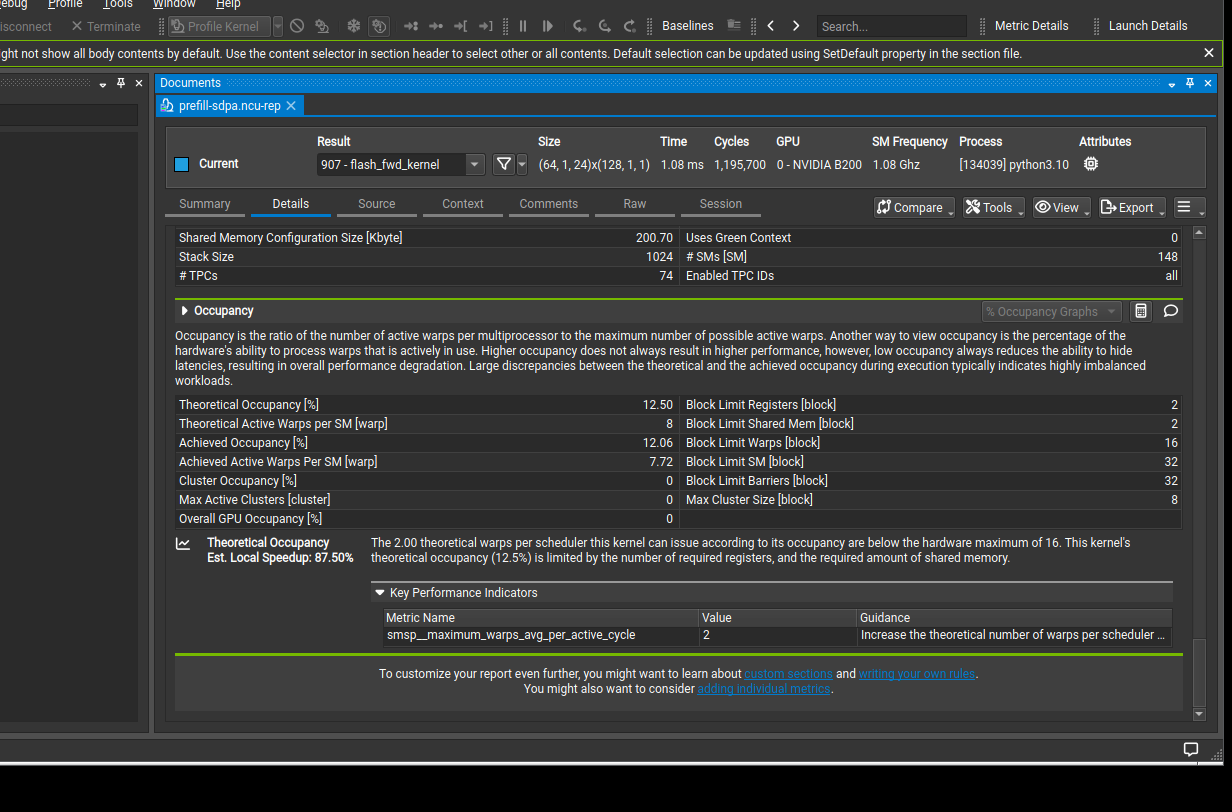Viewport: 1232px width, 812px height.
Task: Open the Metric Details panel button
Action: pyautogui.click(x=1031, y=26)
